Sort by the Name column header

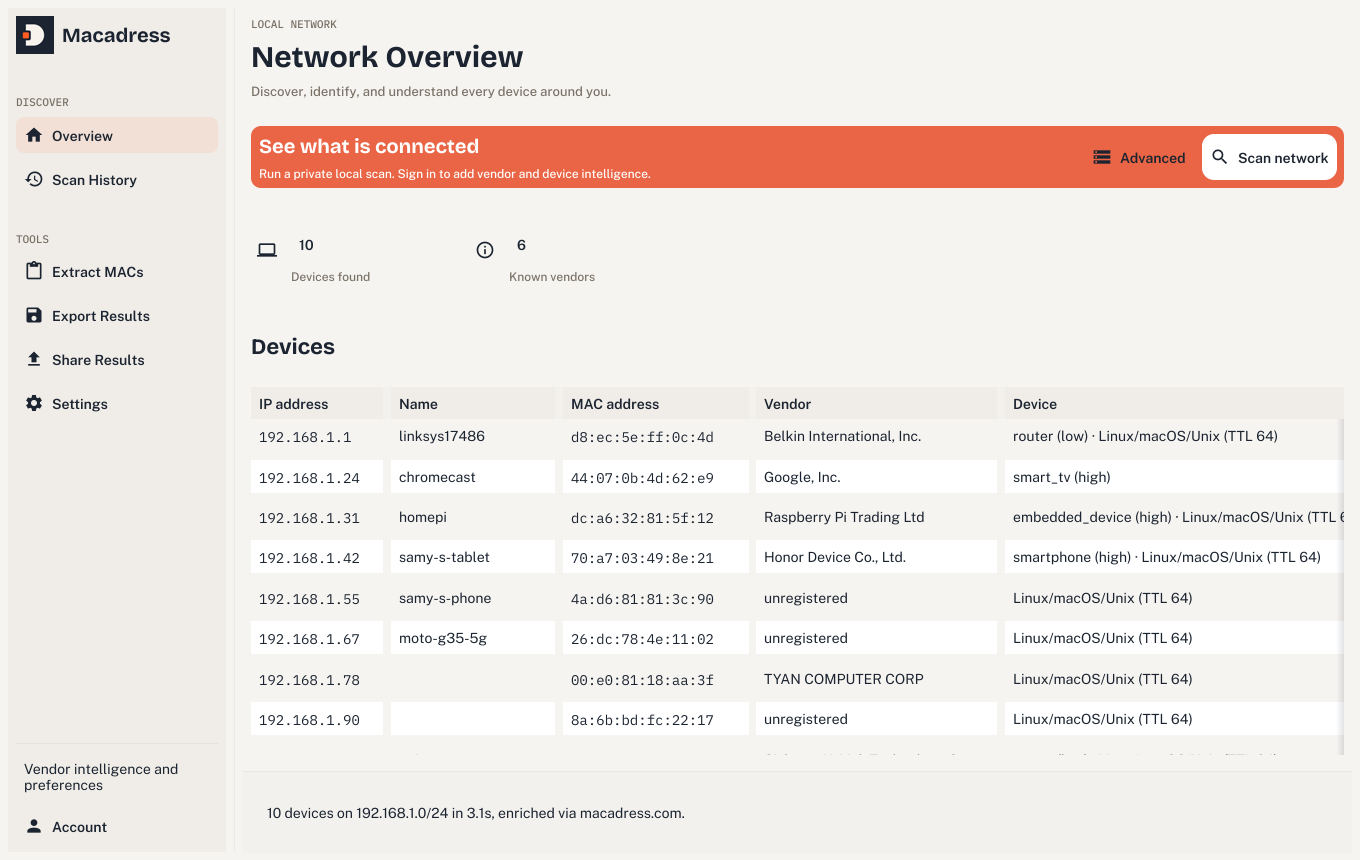coord(473,404)
